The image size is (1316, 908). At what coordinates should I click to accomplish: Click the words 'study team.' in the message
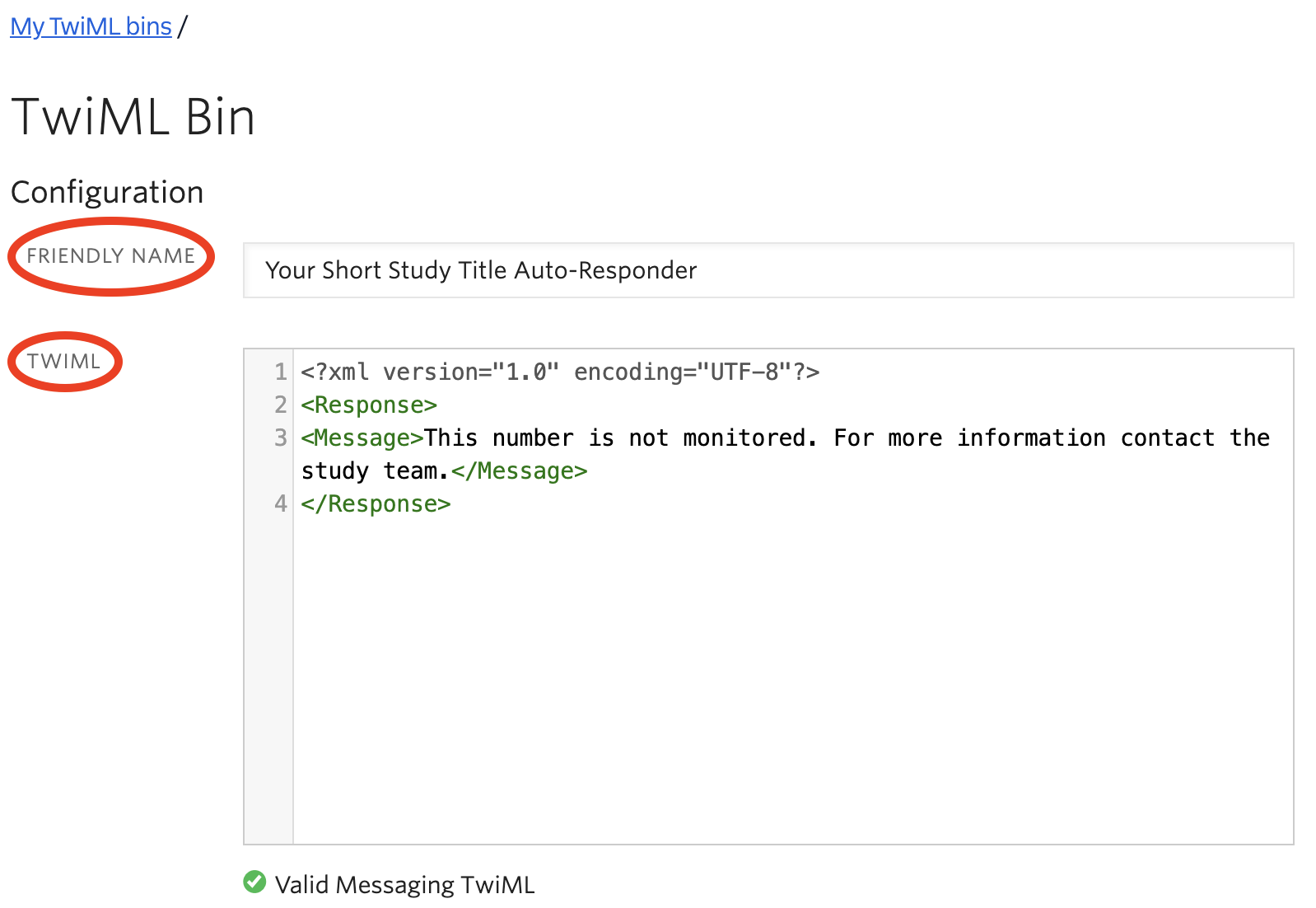pyautogui.click(x=376, y=471)
